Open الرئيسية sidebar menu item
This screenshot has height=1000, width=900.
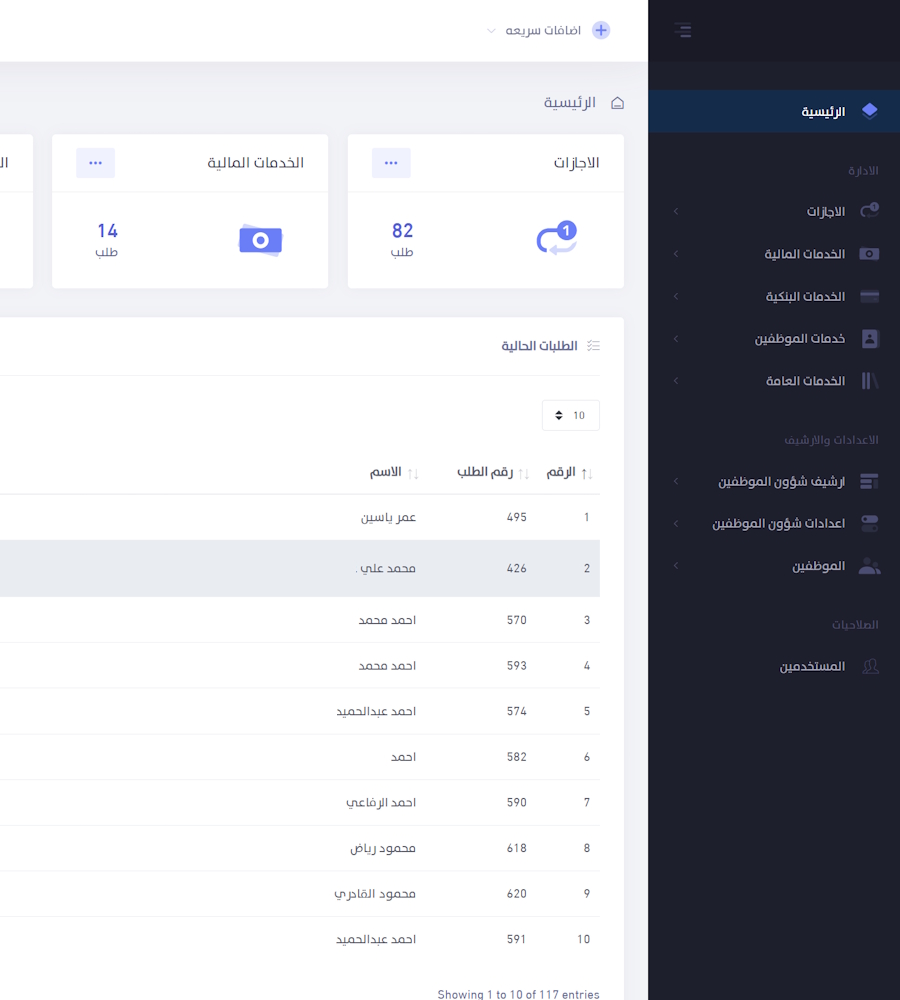tap(774, 111)
